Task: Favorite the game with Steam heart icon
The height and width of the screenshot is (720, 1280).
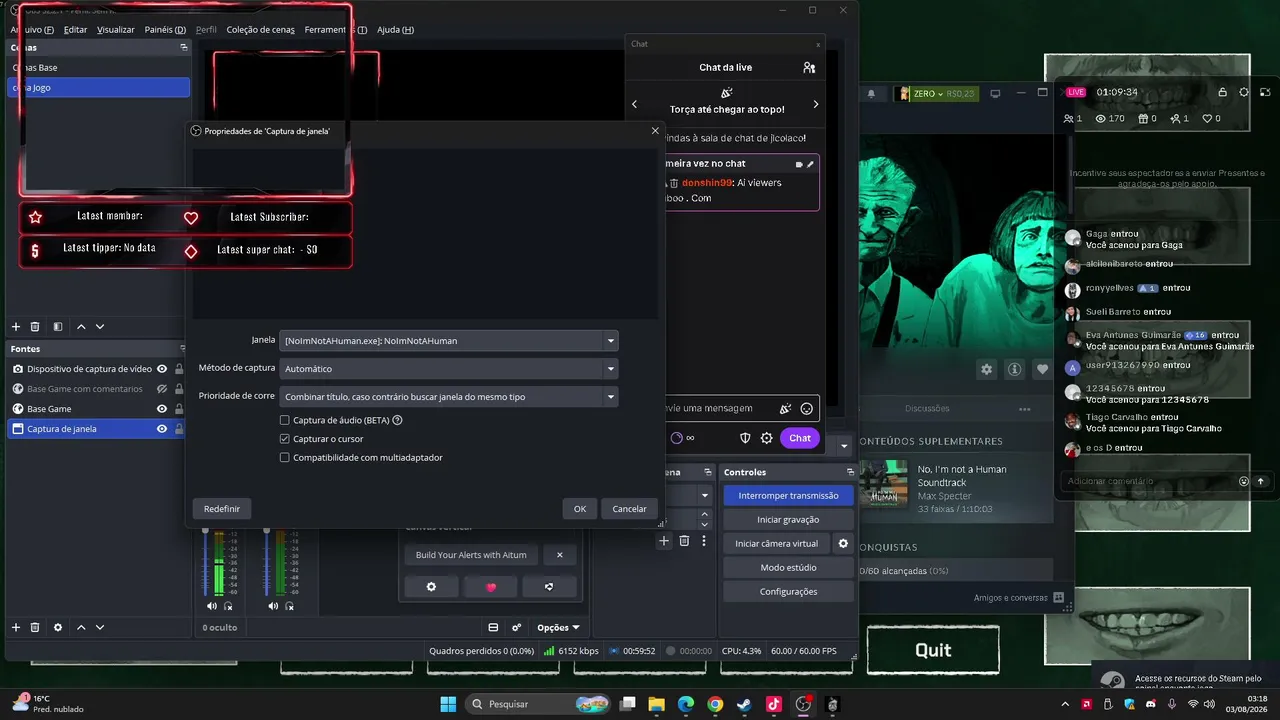Action: [1043, 369]
